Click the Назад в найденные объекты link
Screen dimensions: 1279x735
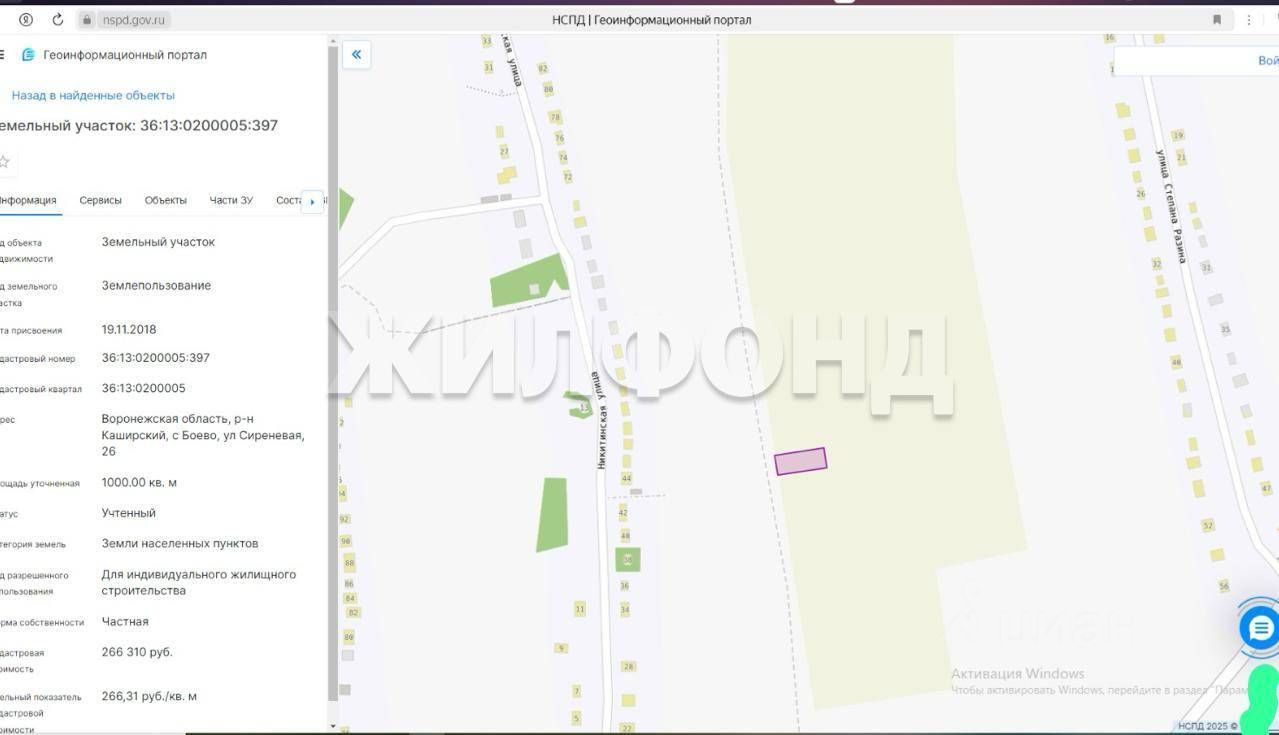click(x=93, y=95)
